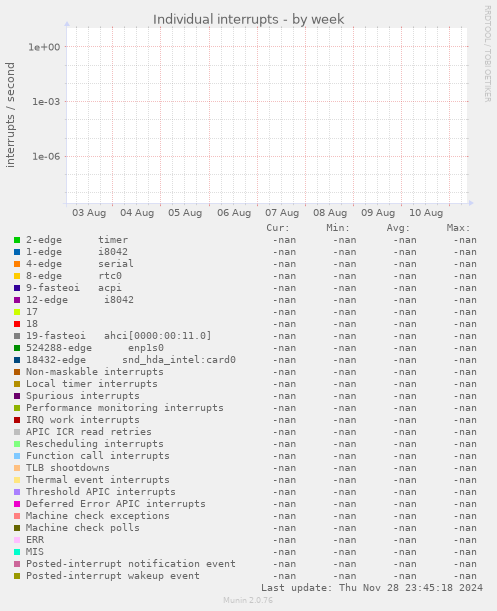Viewport: 497px width, 611px height.
Task: Click the 1e-03 y-axis tick label
Action: (46, 102)
